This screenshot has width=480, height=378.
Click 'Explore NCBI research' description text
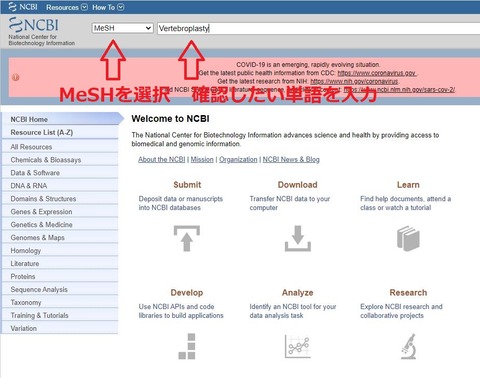[x=401, y=311]
